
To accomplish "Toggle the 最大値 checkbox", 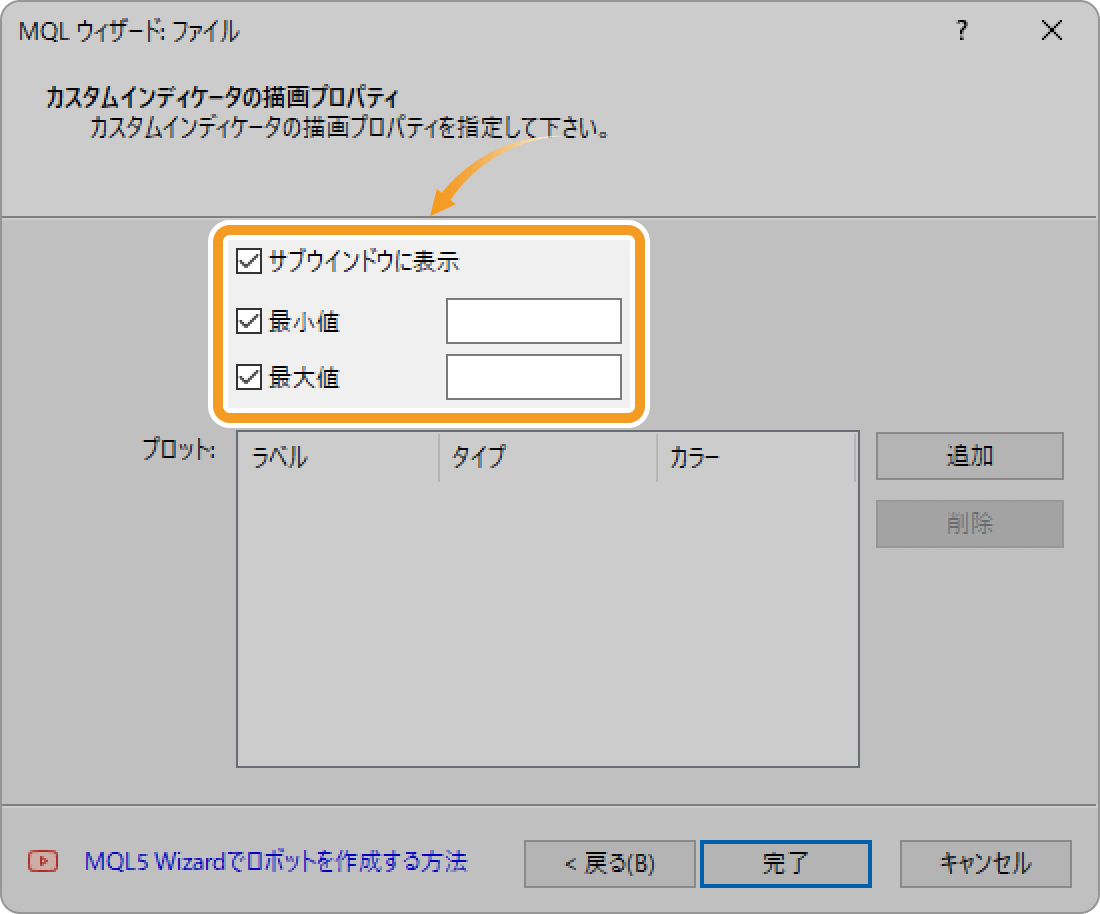I will pos(249,377).
